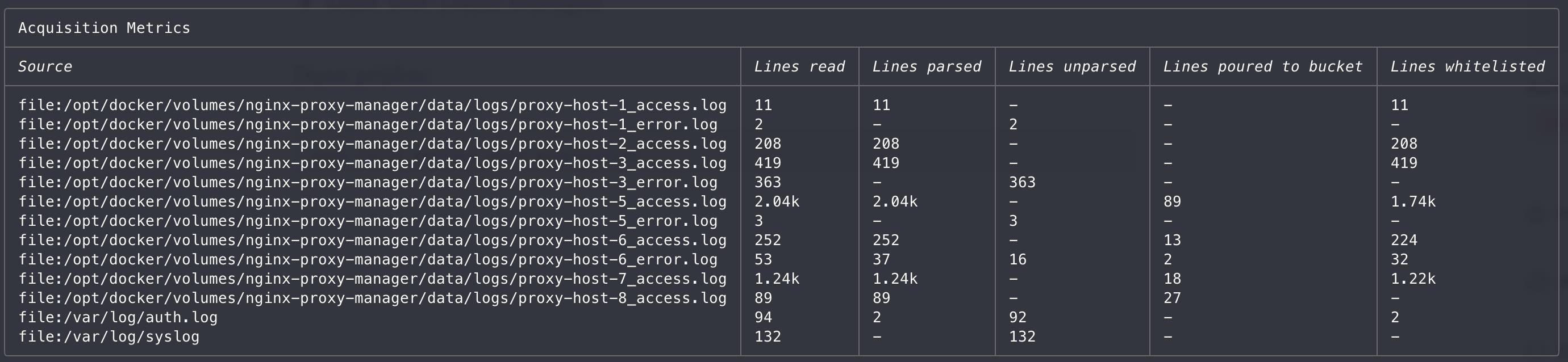
Task: Click the proxy-host-7_access.log source entry
Action: click(x=372, y=279)
